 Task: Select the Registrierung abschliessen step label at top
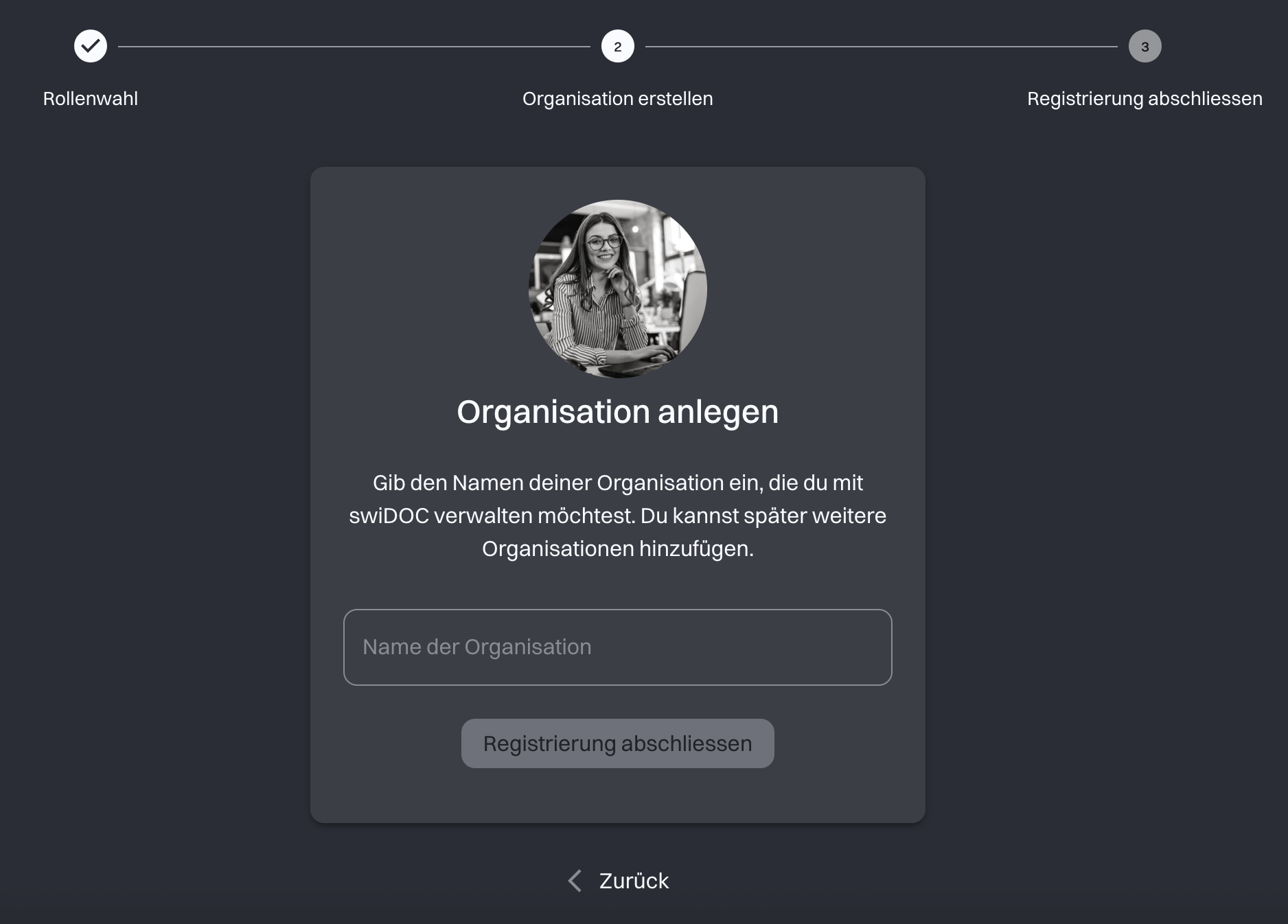click(x=1145, y=99)
